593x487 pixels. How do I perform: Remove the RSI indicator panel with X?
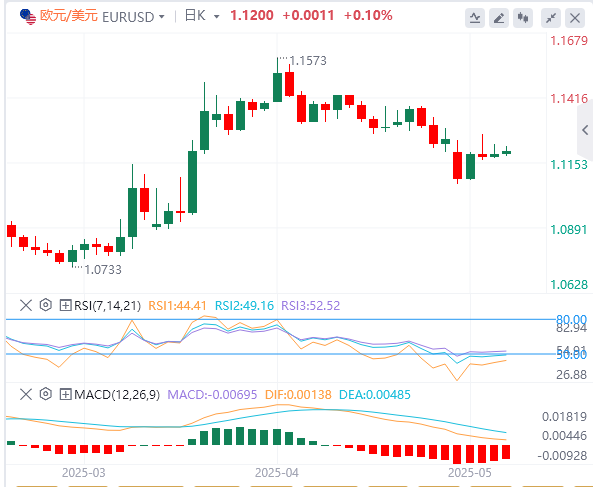[x=26, y=305]
